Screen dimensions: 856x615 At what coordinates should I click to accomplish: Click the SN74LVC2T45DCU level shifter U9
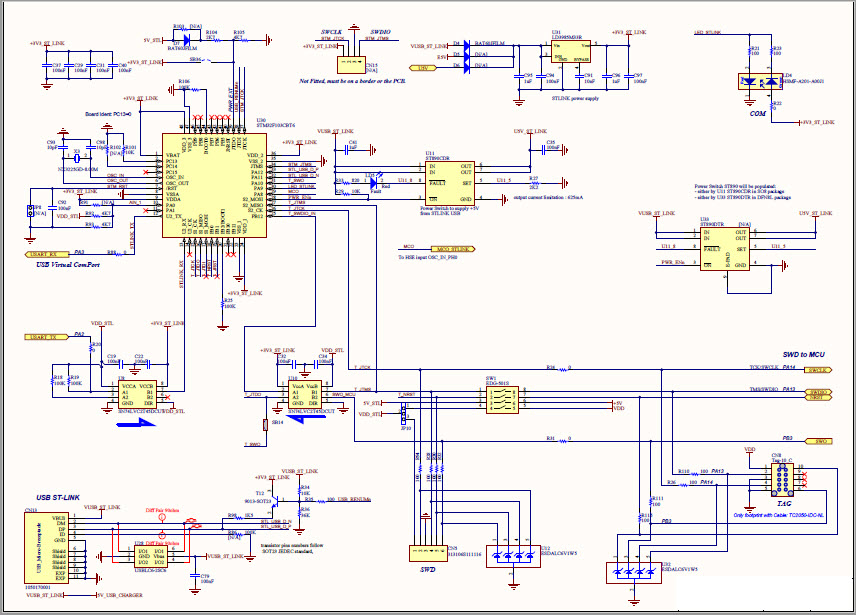click(139, 392)
